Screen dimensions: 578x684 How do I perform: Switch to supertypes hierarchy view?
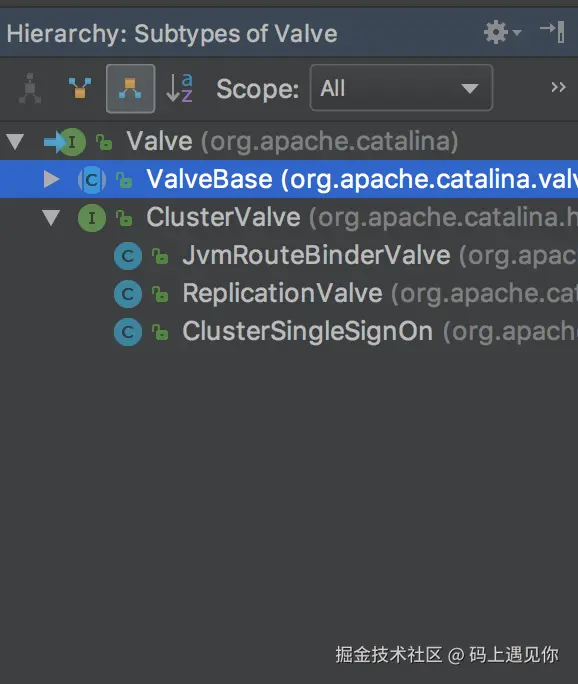[x=80, y=88]
